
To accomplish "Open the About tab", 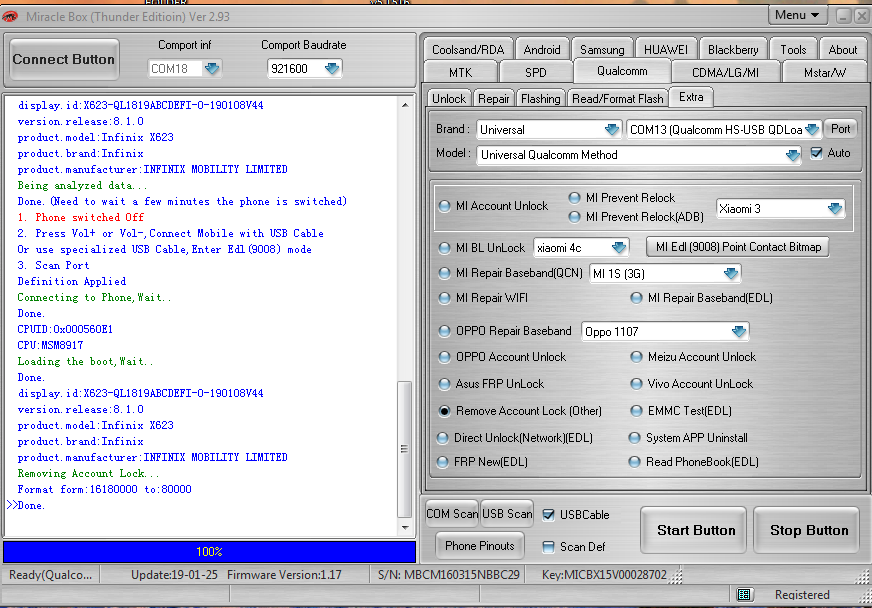I will click(x=843, y=50).
